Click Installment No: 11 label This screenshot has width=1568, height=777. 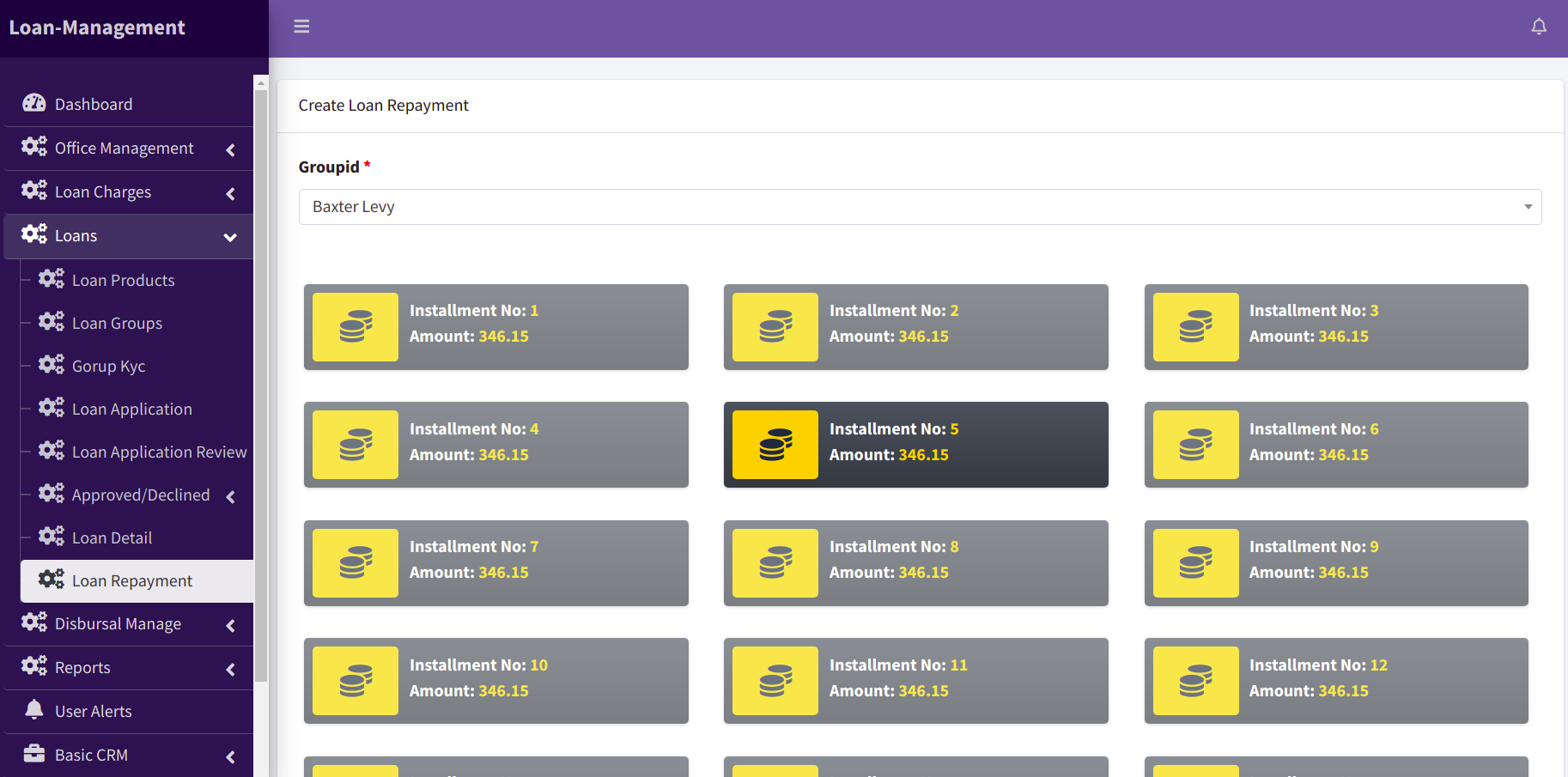(898, 665)
